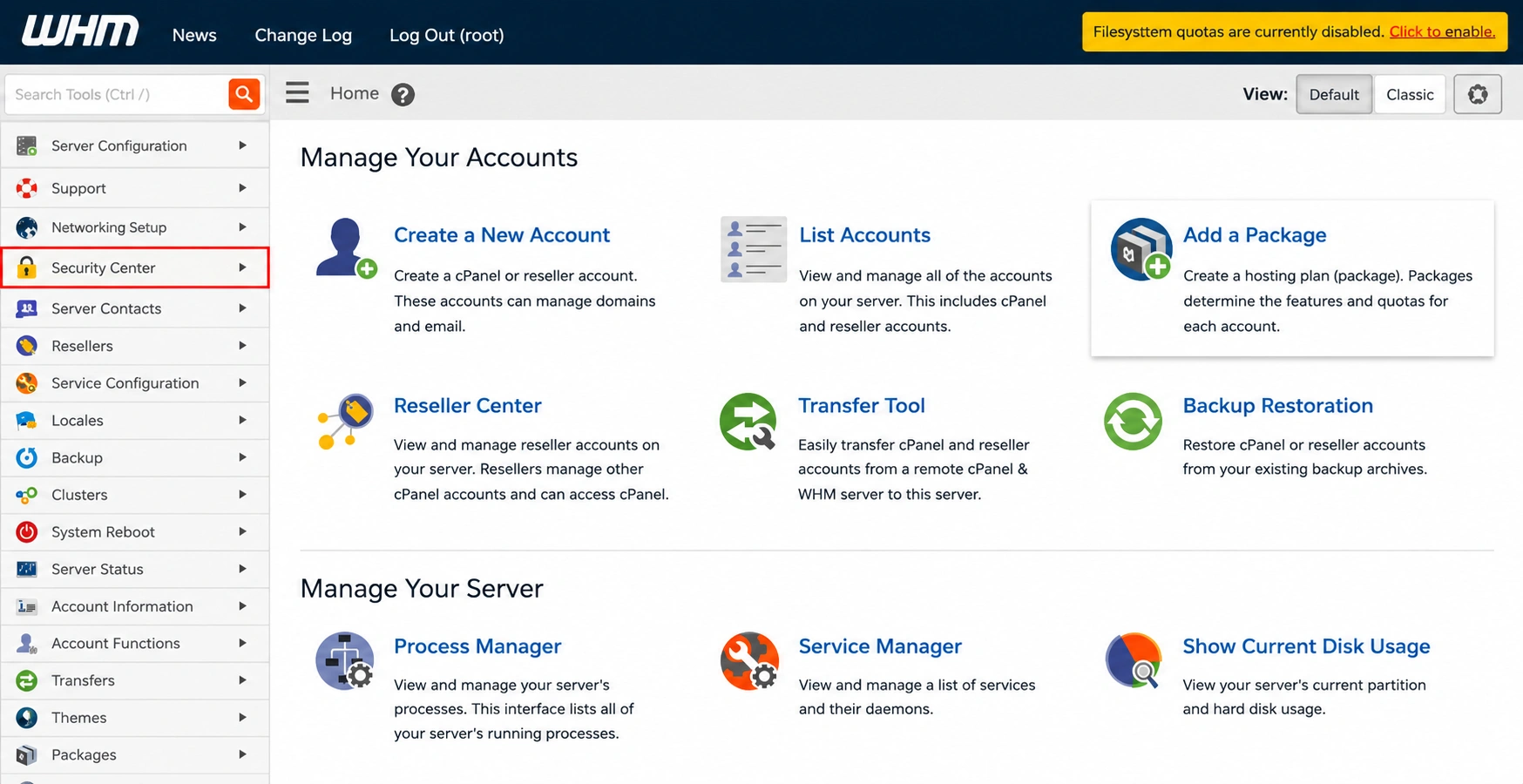Click the WHM logo
1523x784 pixels.
point(80,31)
